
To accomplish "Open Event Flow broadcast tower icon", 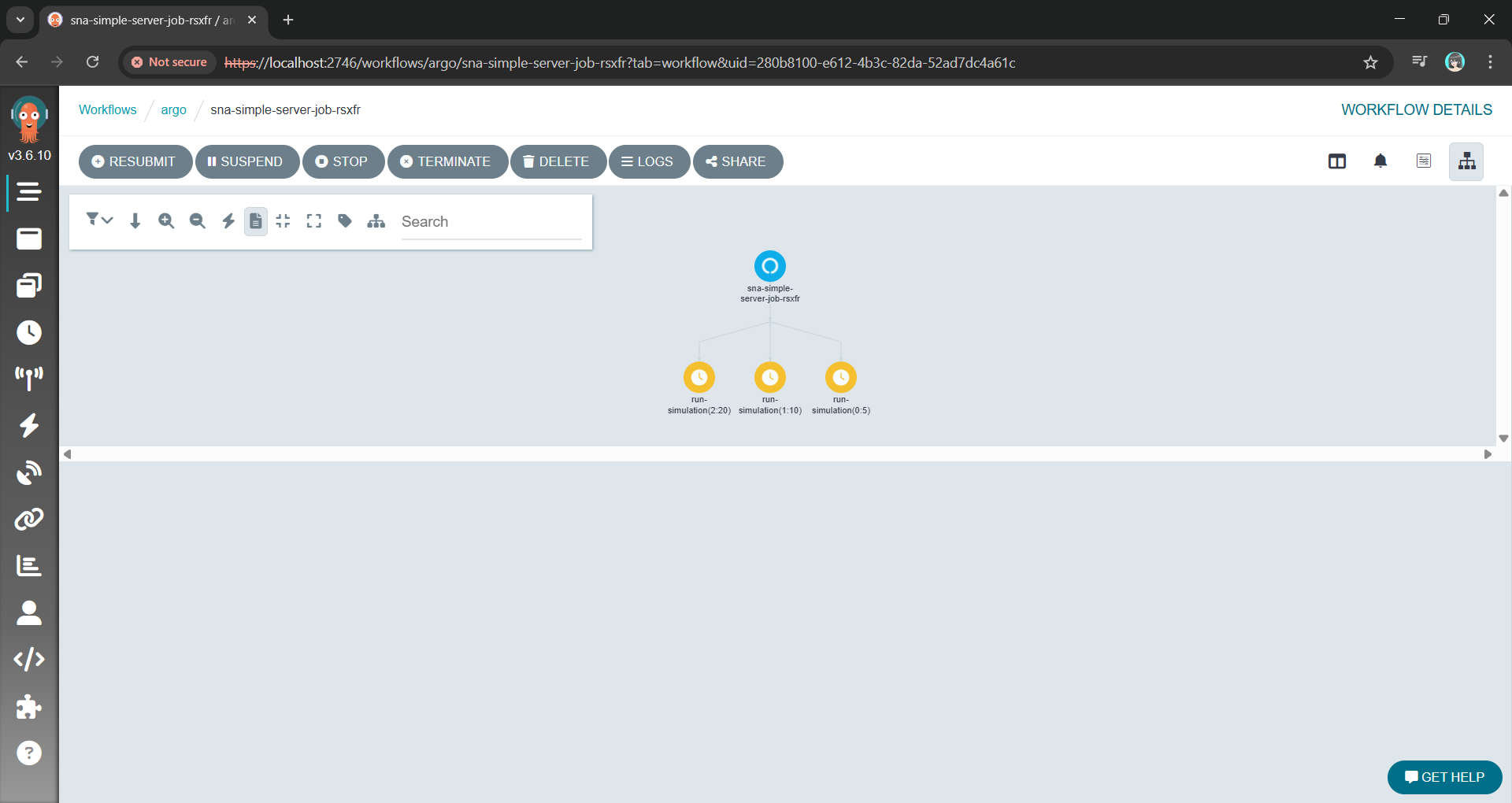I will tap(29, 379).
